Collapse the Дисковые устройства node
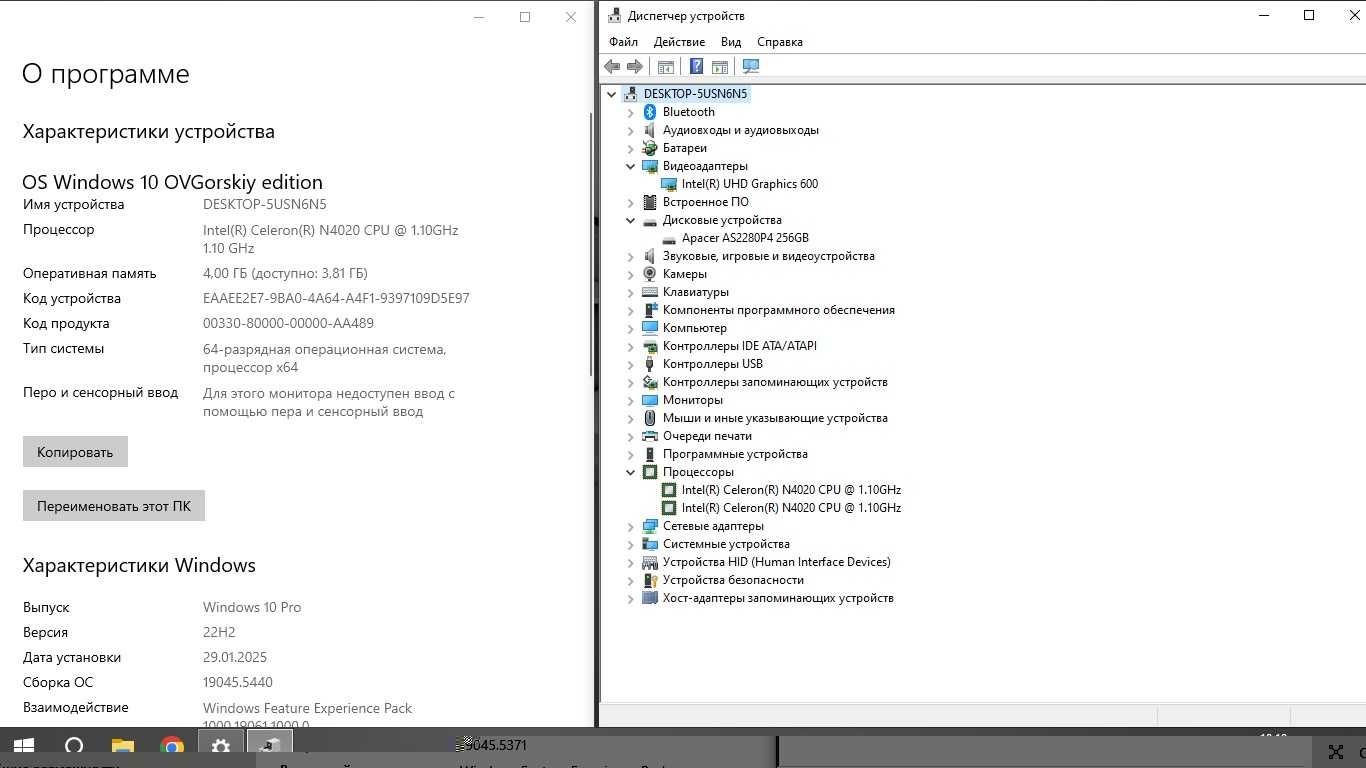 click(x=631, y=220)
